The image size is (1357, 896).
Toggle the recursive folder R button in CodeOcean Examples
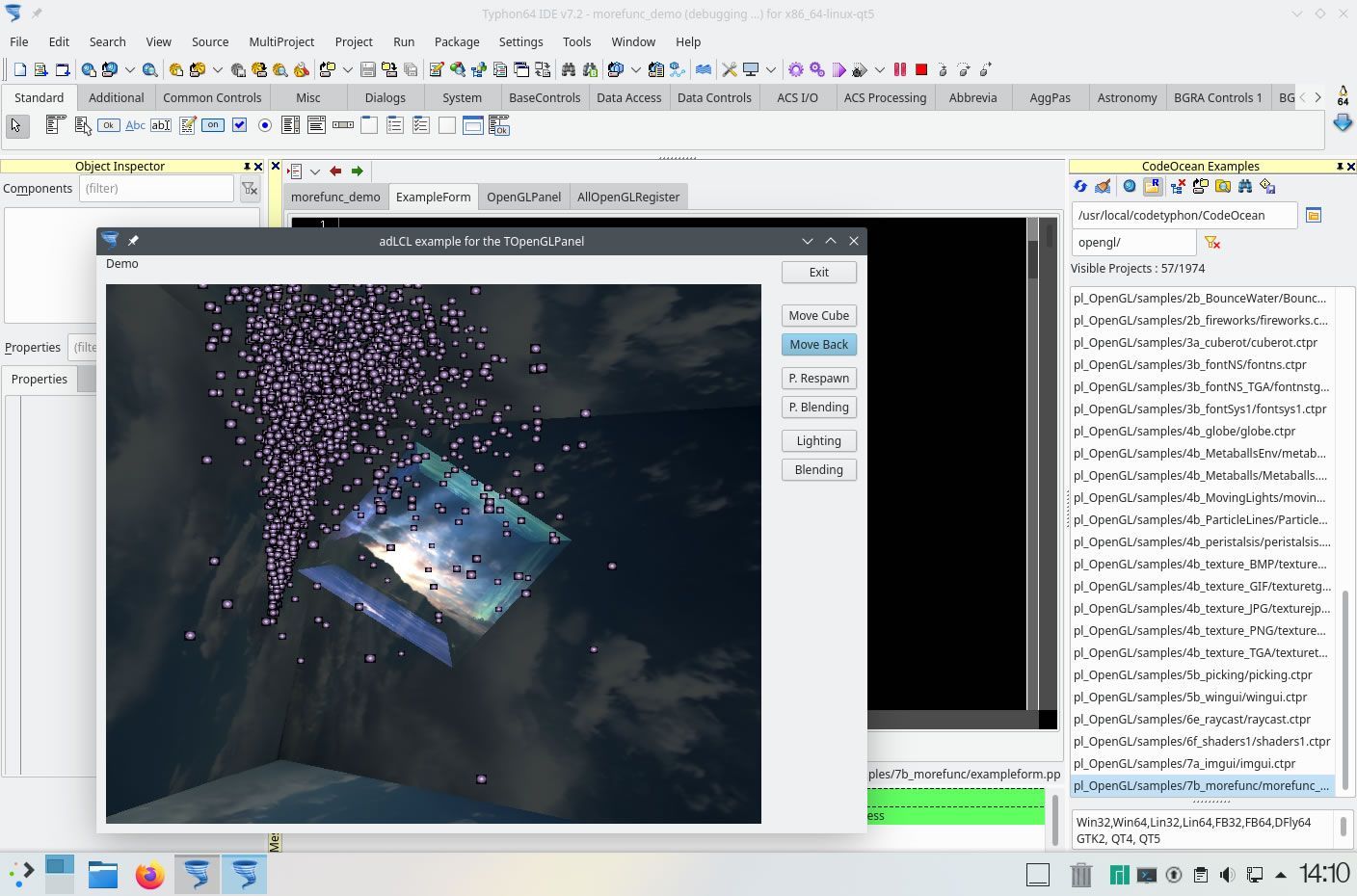point(1153,186)
